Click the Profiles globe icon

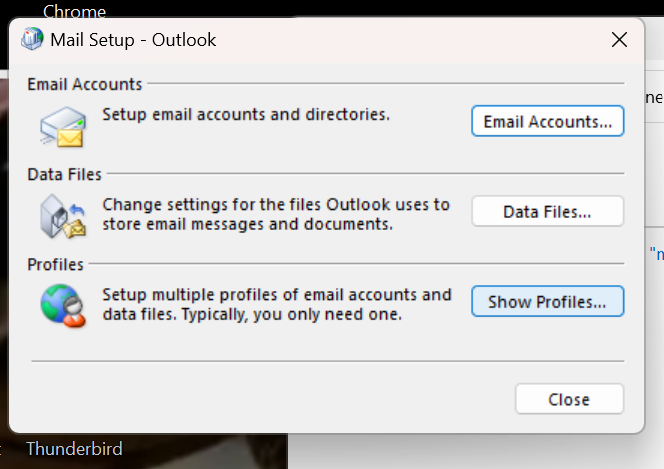62,305
